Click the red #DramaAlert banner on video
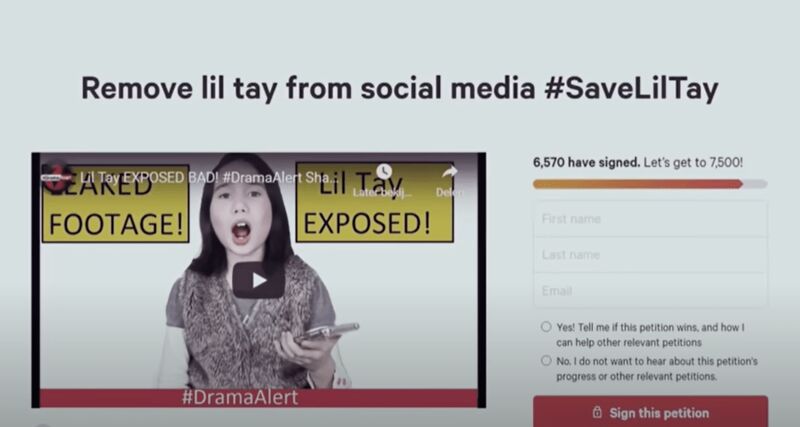 [x=259, y=398]
